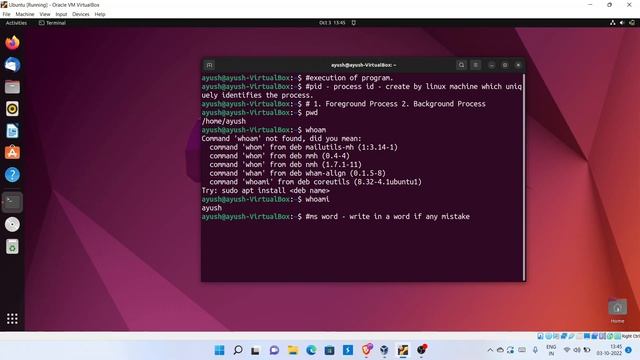Image resolution: width=640 pixels, height=360 pixels.
Task: Open the Input menu
Action: click(x=61, y=14)
